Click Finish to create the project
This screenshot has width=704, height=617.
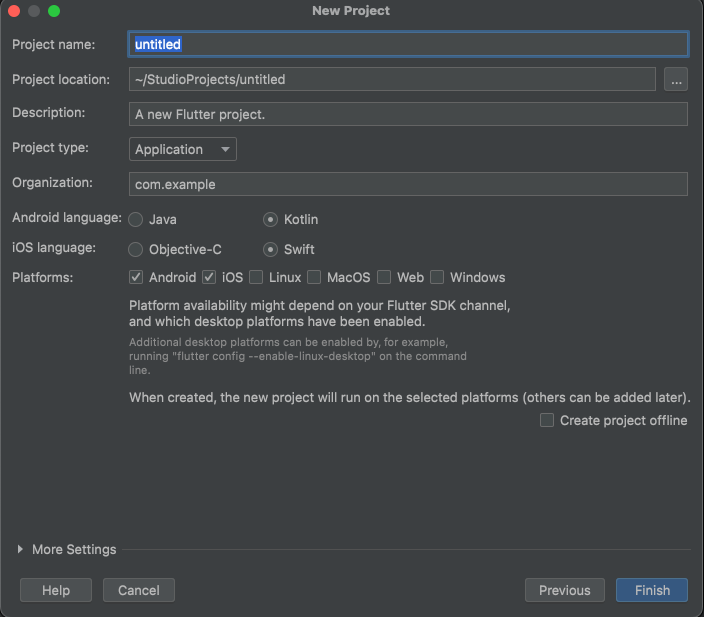pyautogui.click(x=652, y=590)
